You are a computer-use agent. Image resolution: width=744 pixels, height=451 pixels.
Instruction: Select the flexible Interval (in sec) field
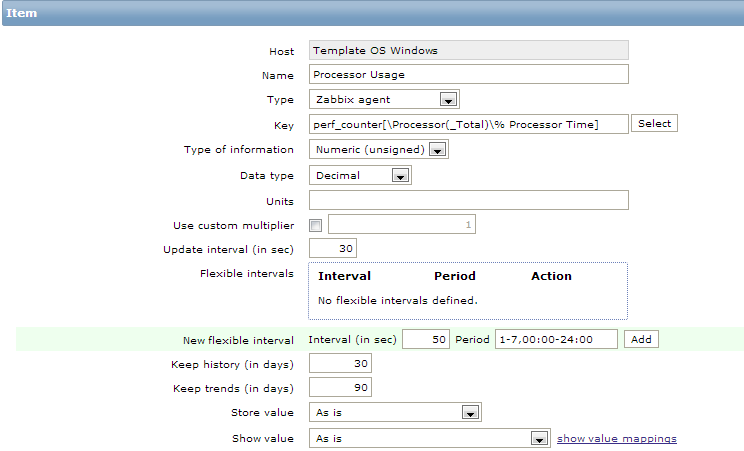point(426,339)
